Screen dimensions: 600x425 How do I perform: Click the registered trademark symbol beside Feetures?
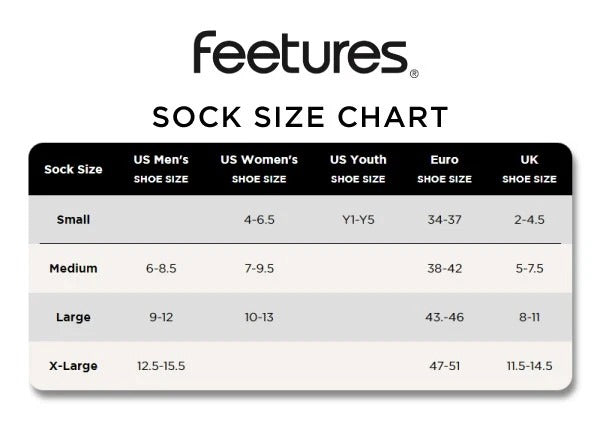tap(414, 73)
